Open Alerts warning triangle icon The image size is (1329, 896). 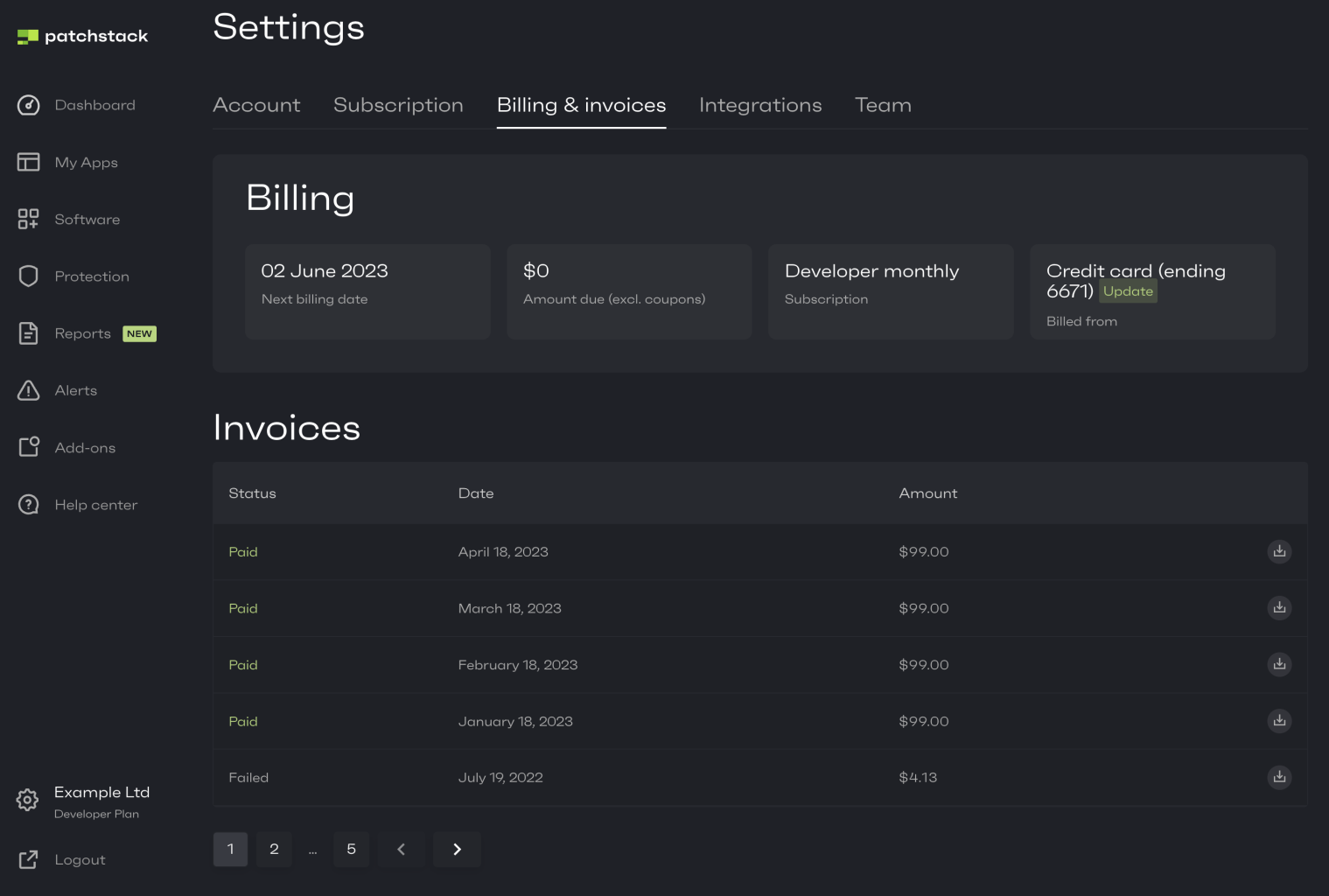tap(28, 390)
